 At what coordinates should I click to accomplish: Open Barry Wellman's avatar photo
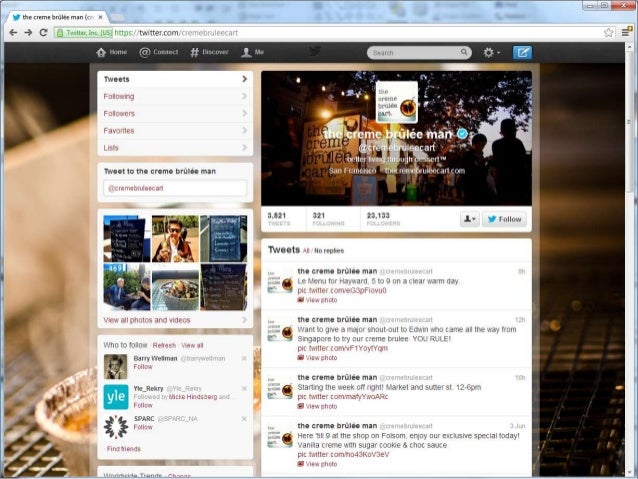[x=116, y=366]
